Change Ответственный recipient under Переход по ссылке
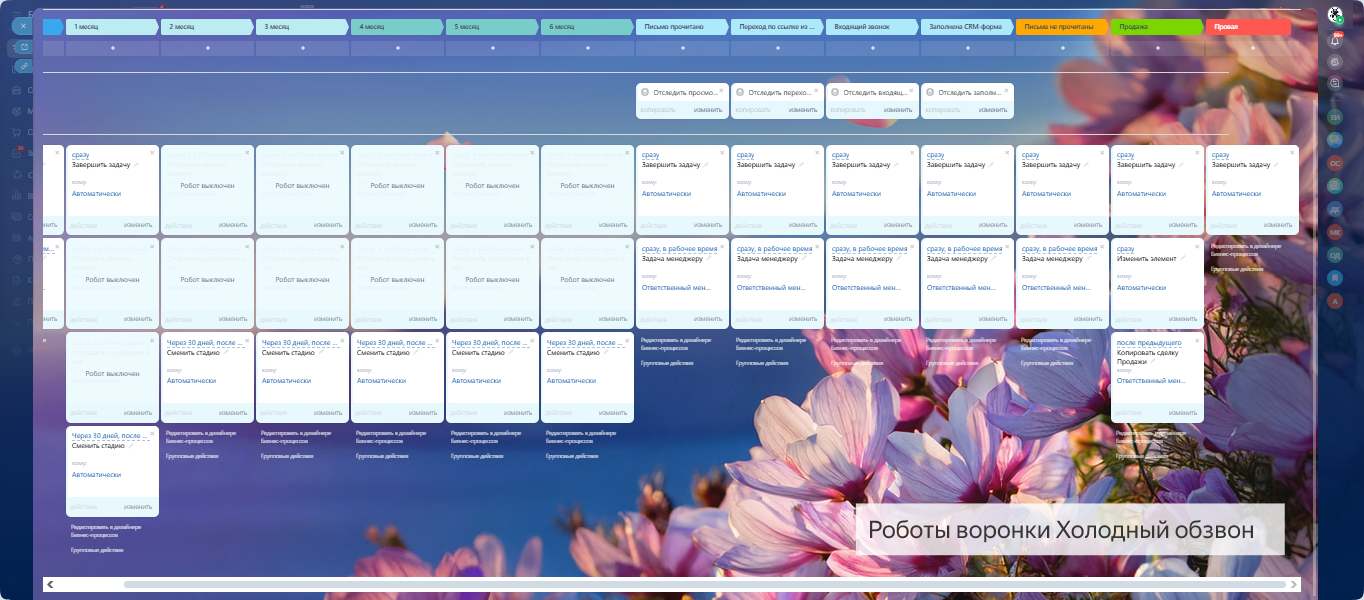The height and width of the screenshot is (600, 1364). 771,287
